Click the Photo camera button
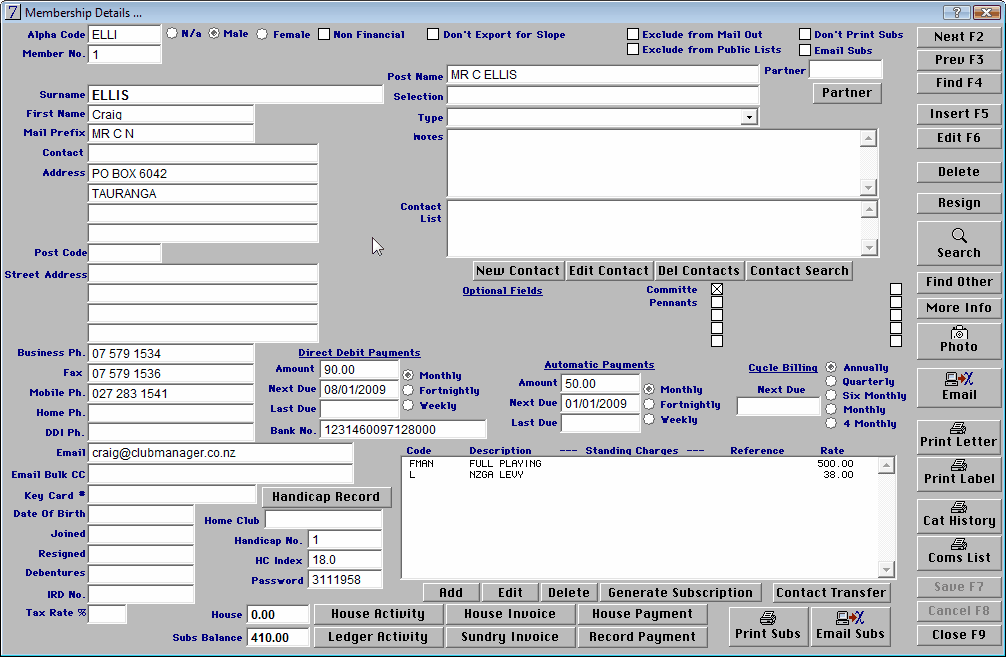 [x=959, y=340]
